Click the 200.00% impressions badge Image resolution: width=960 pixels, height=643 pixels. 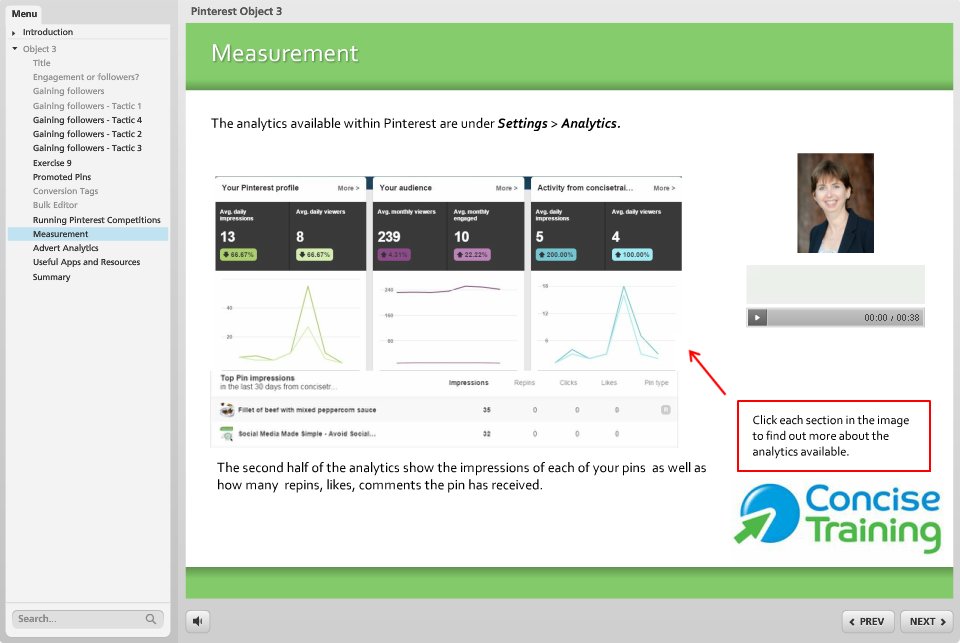point(556,254)
